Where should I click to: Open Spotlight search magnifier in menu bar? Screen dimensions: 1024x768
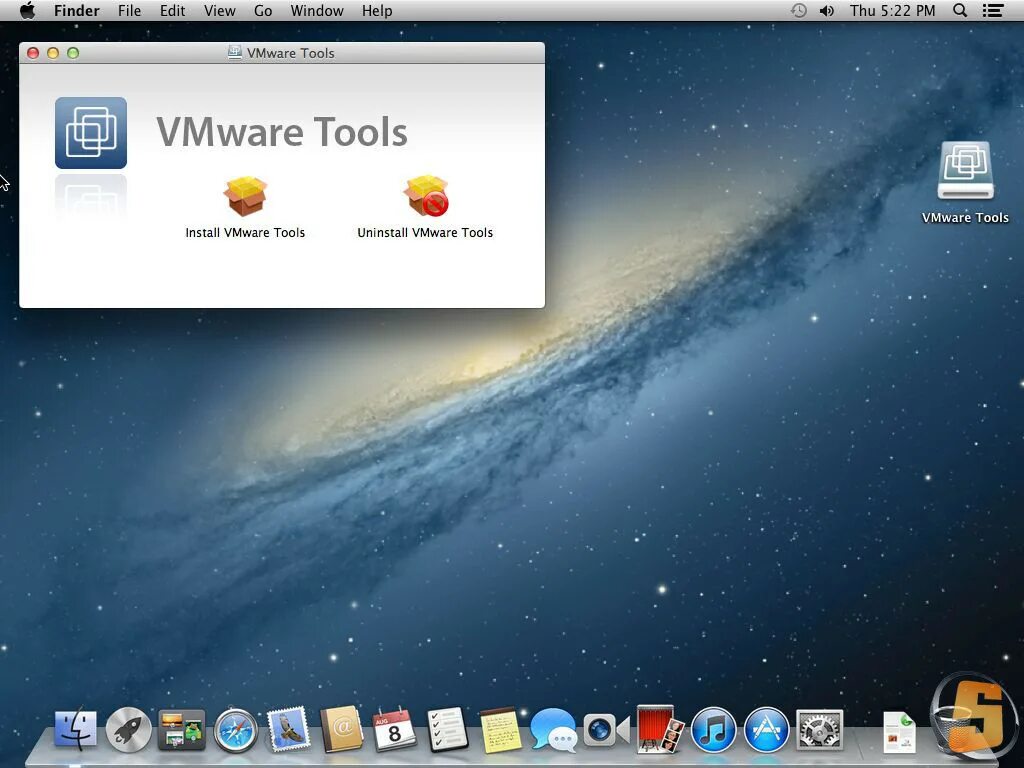point(960,10)
